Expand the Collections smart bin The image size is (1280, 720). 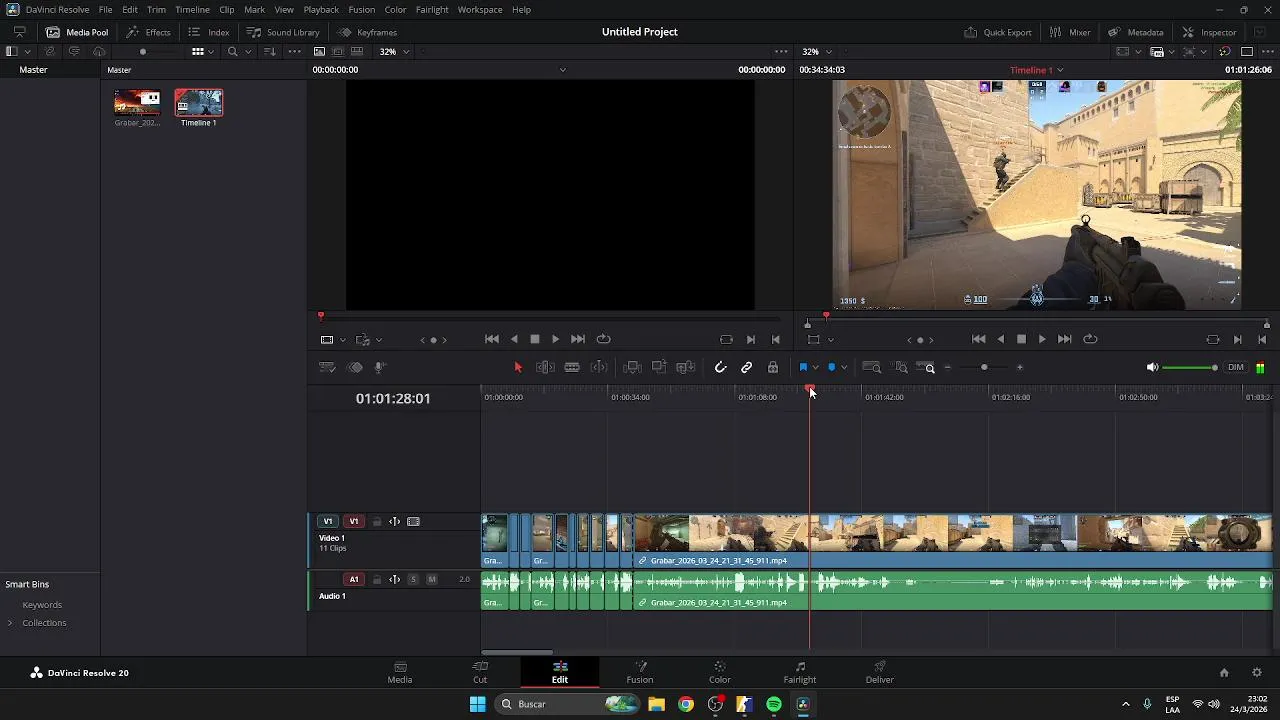coord(10,623)
